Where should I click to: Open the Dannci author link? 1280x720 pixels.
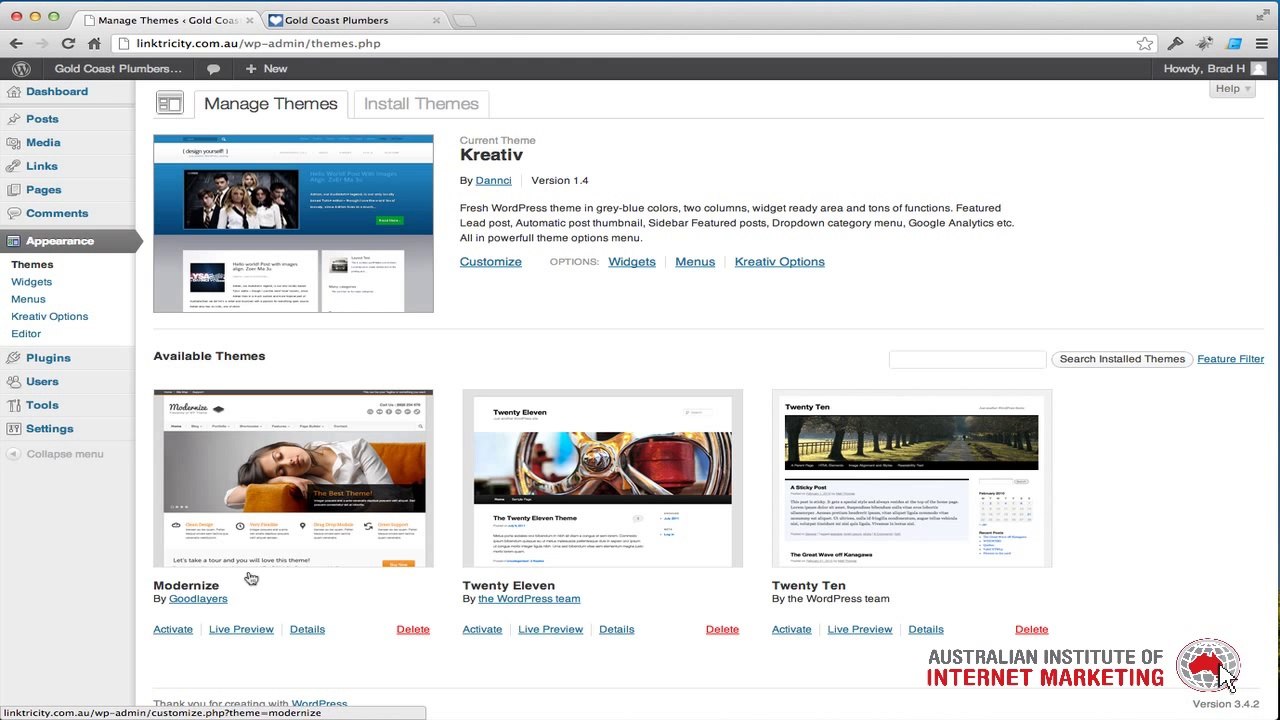[494, 181]
